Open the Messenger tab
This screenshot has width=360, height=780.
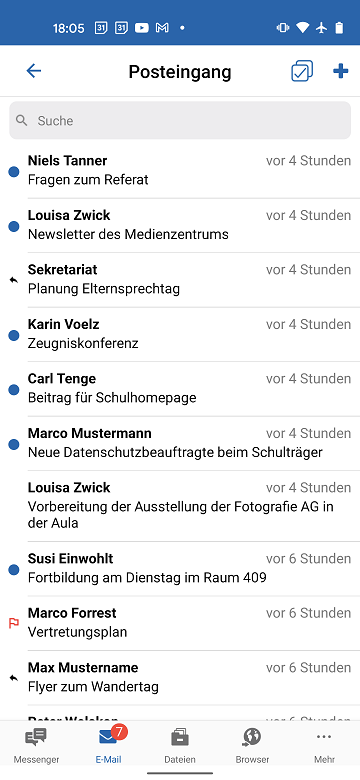tap(36, 746)
